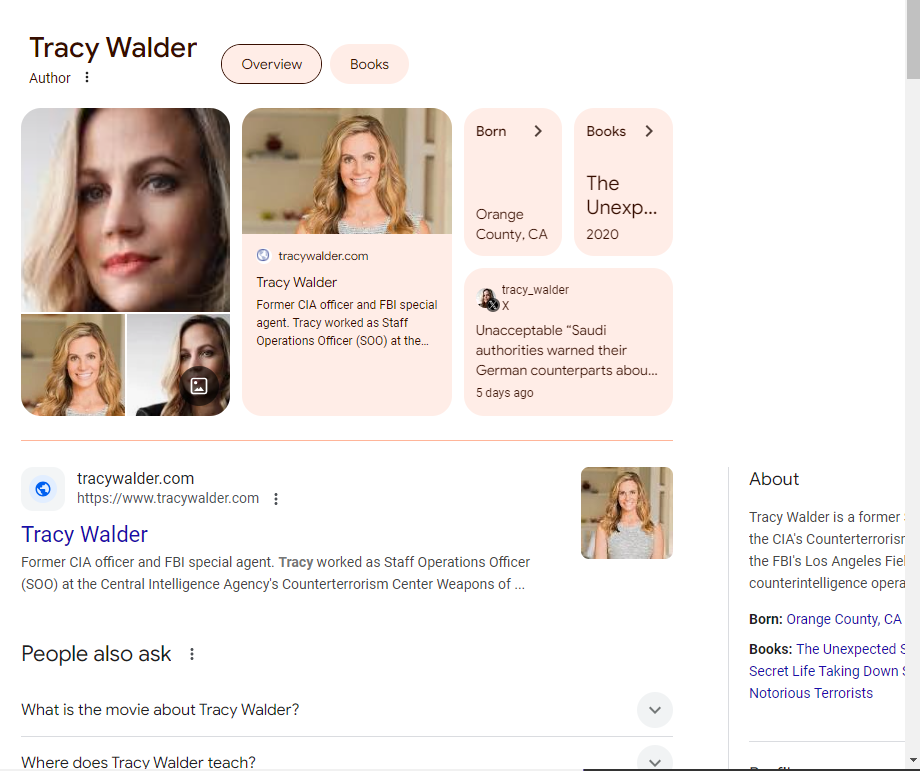The height and width of the screenshot is (771, 920).
Task: Click the search result thumbnail photo
Action: click(x=627, y=513)
